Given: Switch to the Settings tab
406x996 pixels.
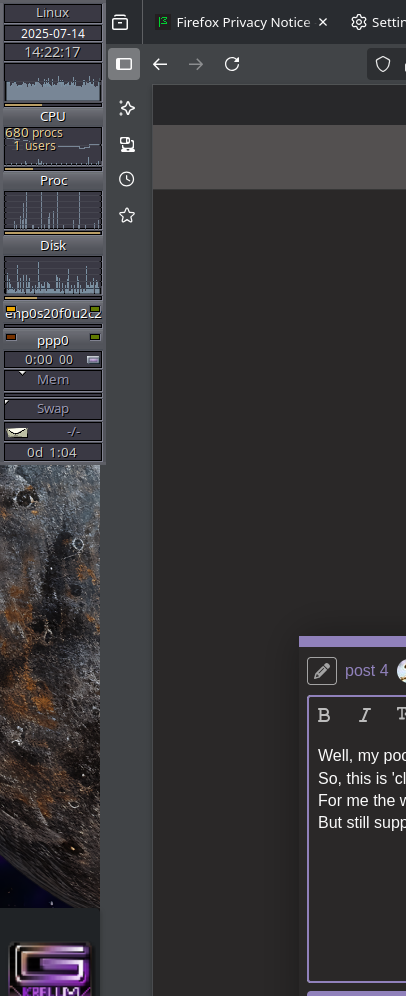Looking at the screenshot, I should (378, 22).
